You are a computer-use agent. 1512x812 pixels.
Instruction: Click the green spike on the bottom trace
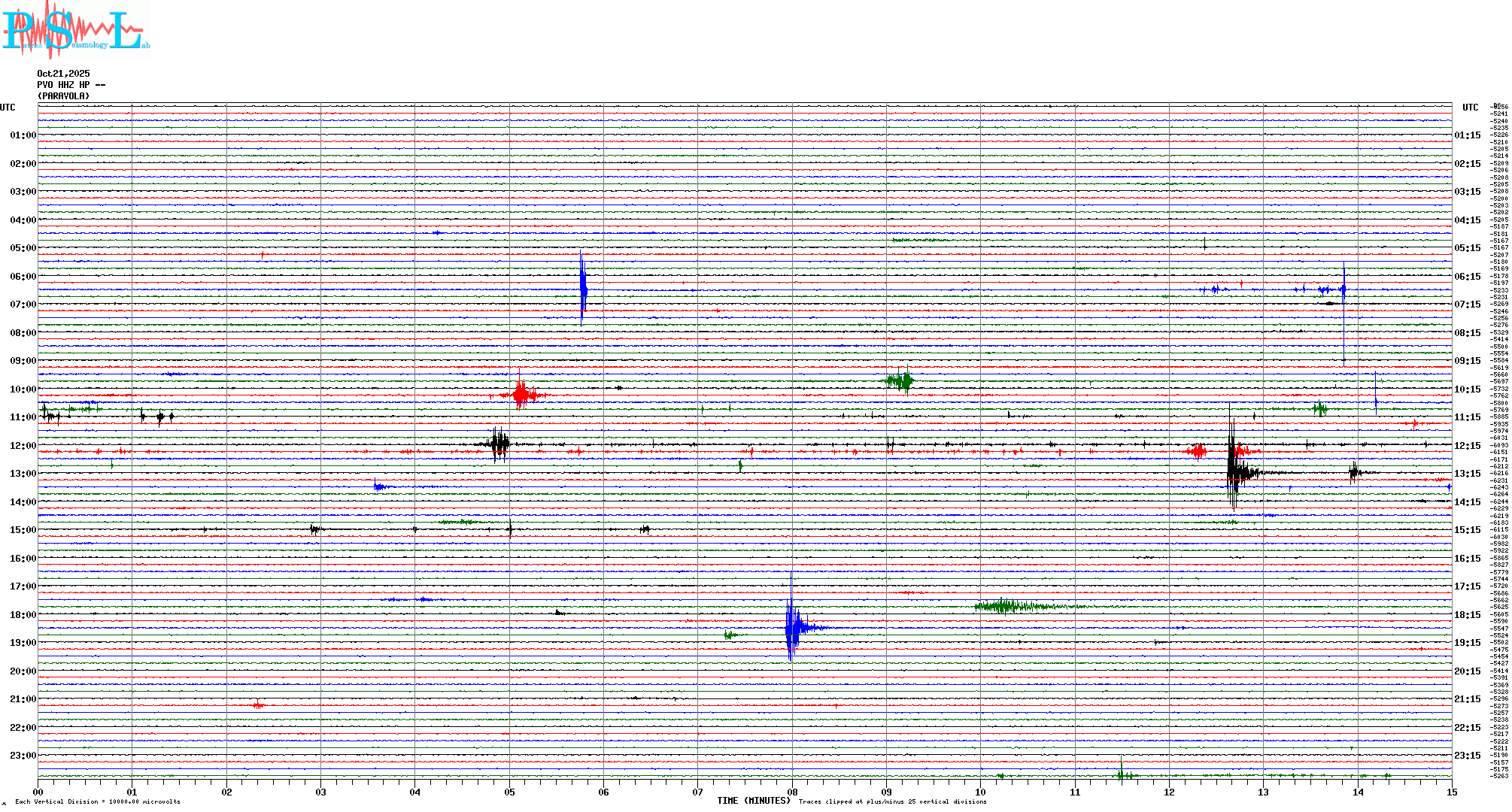click(x=1121, y=773)
